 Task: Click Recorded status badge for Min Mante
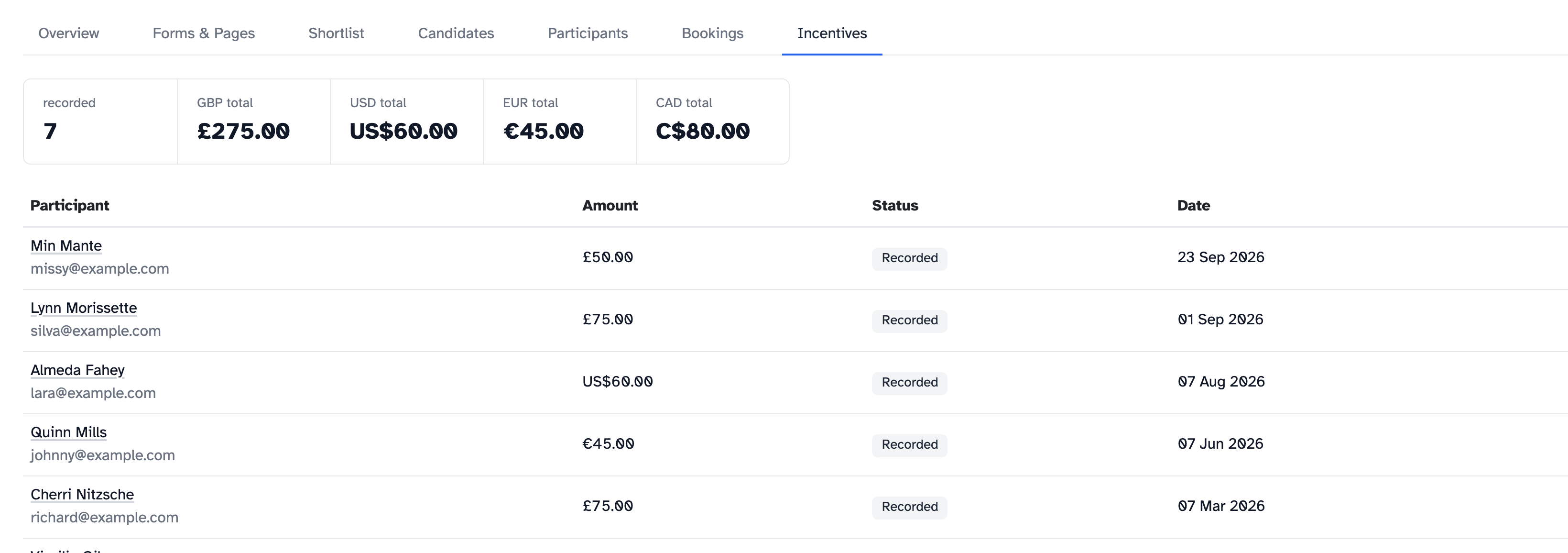coord(909,258)
